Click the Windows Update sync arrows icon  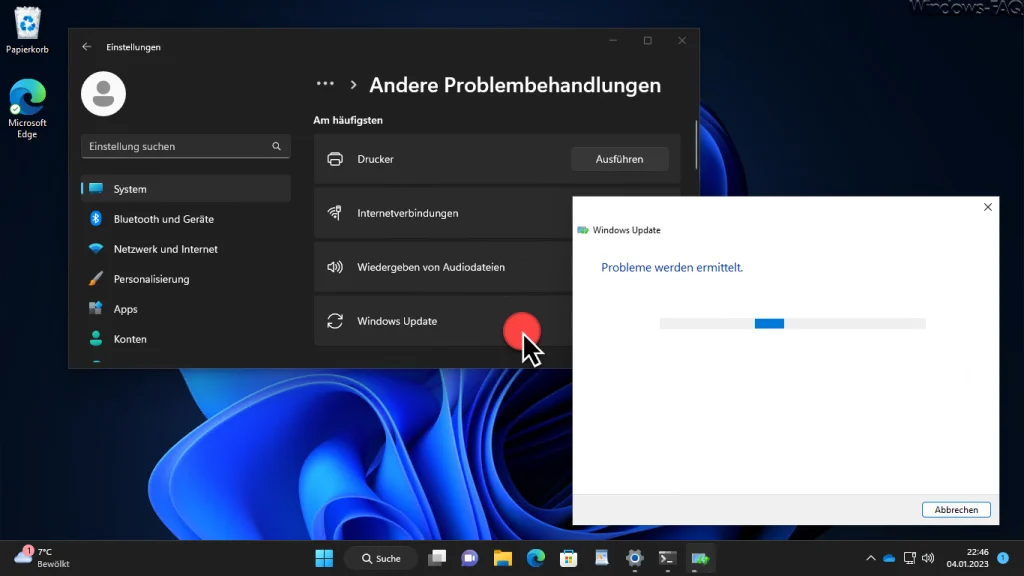pyautogui.click(x=335, y=321)
